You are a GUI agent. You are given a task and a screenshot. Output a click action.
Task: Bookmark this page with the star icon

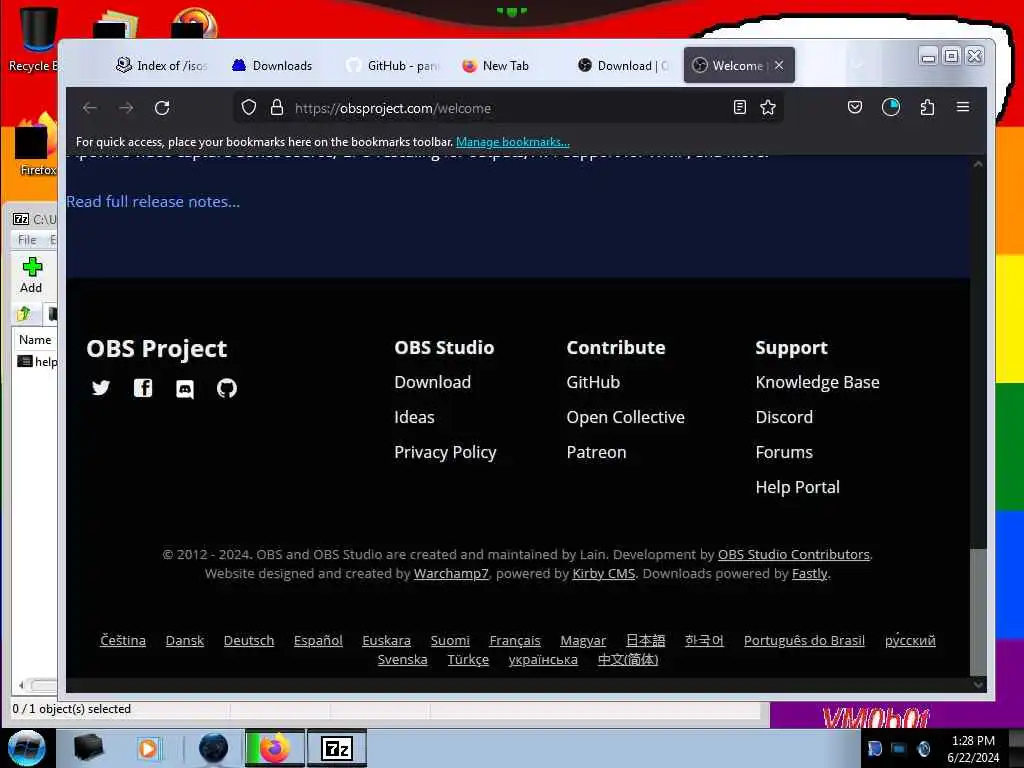768,107
